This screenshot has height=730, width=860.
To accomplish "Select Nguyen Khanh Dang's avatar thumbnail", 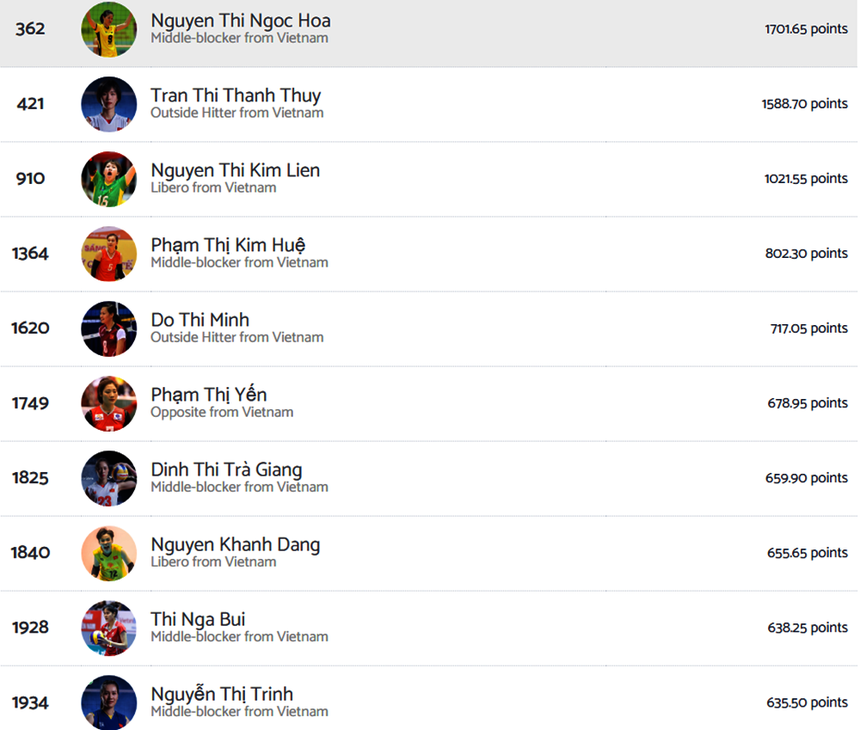I will point(108,553).
